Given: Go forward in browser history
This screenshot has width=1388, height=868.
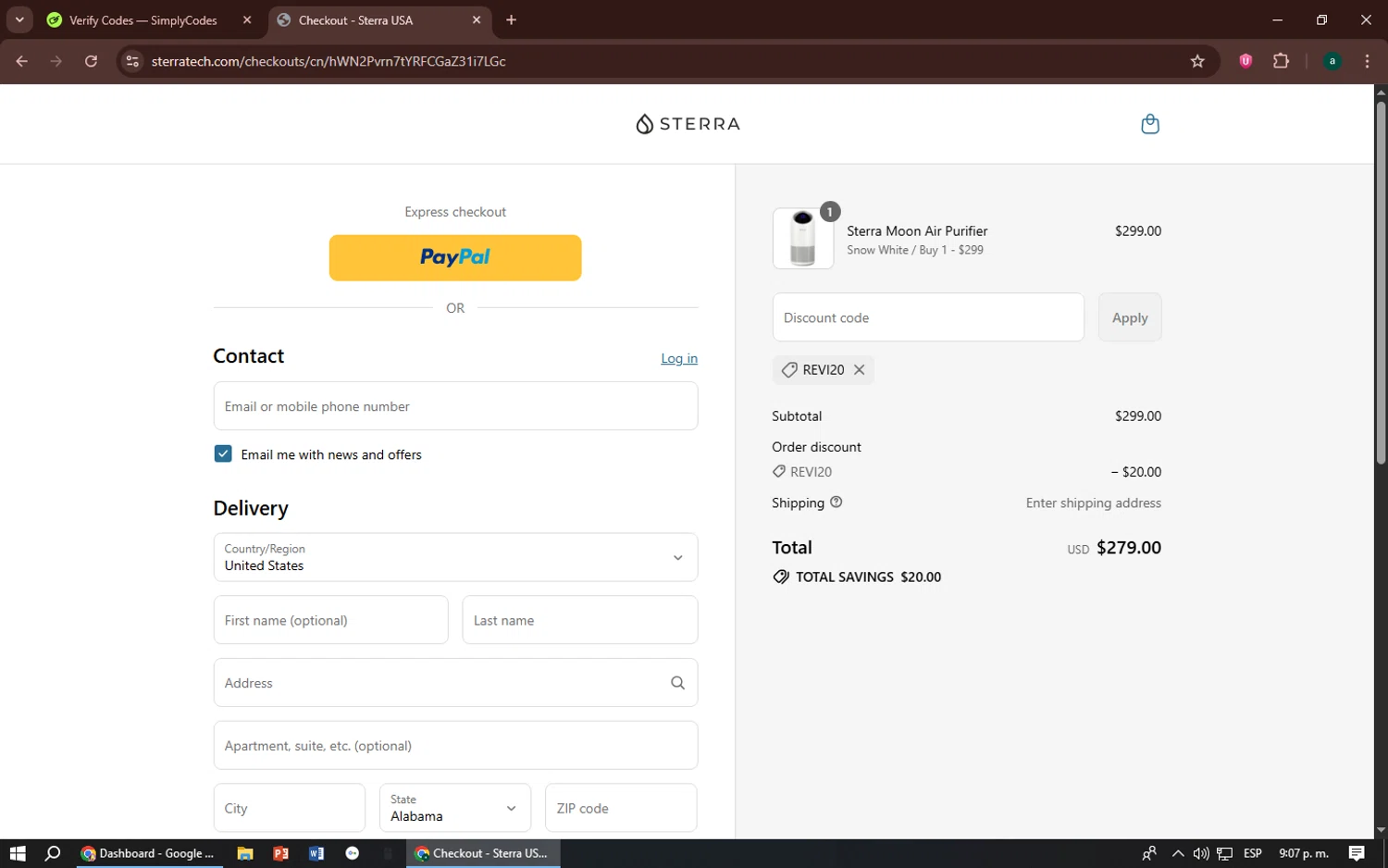Looking at the screenshot, I should click(56, 61).
